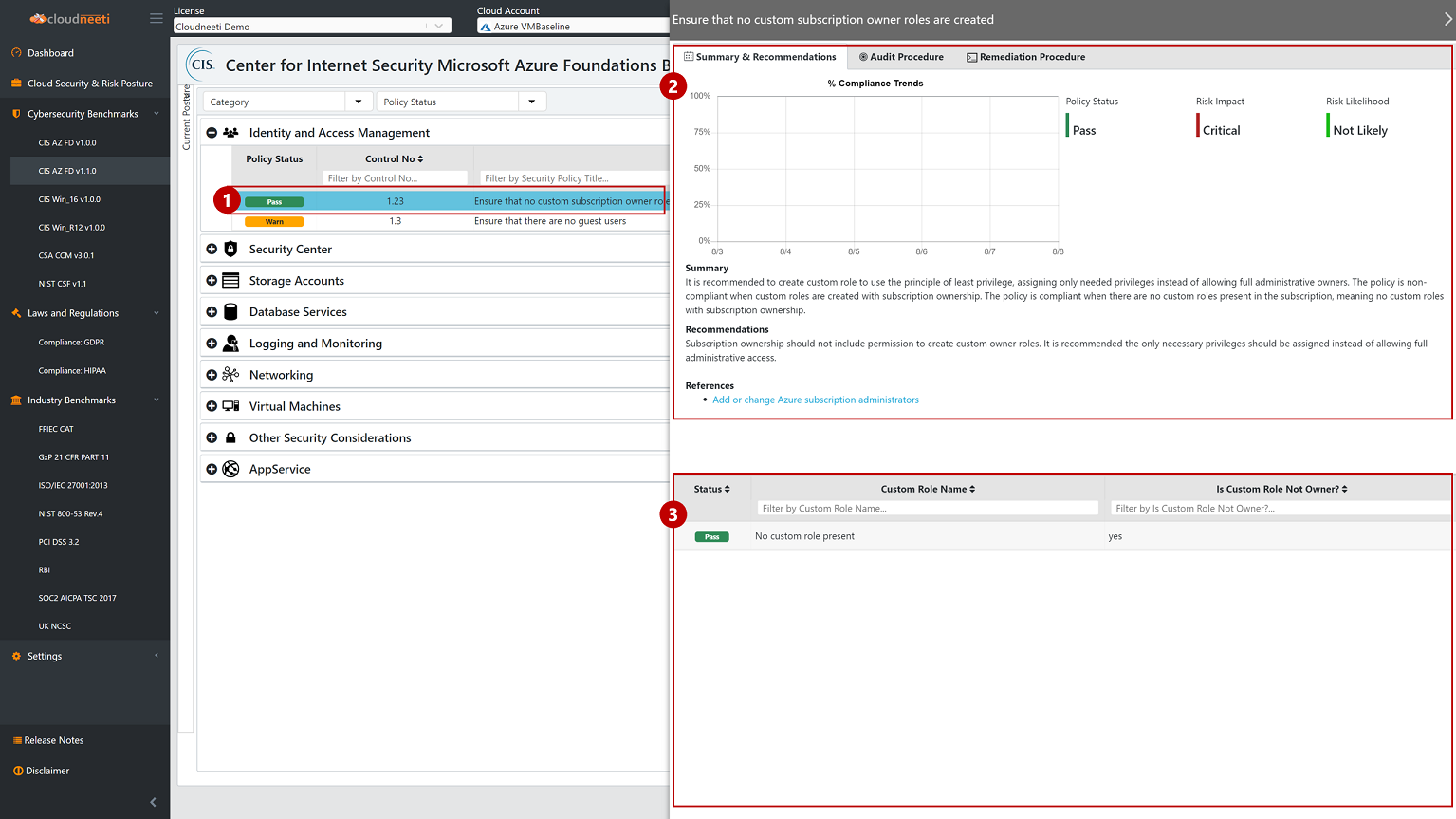
Task: Expand the Storage Accounts section
Action: (212, 281)
